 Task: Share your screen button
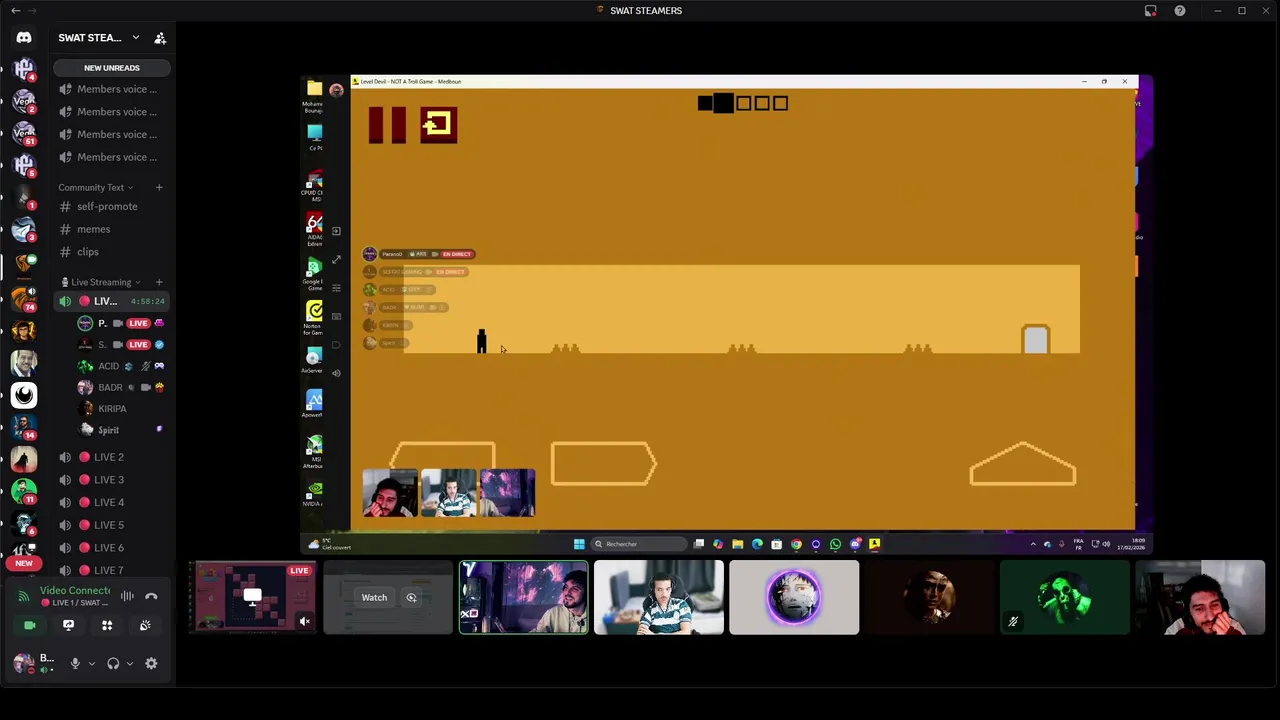coord(68,625)
